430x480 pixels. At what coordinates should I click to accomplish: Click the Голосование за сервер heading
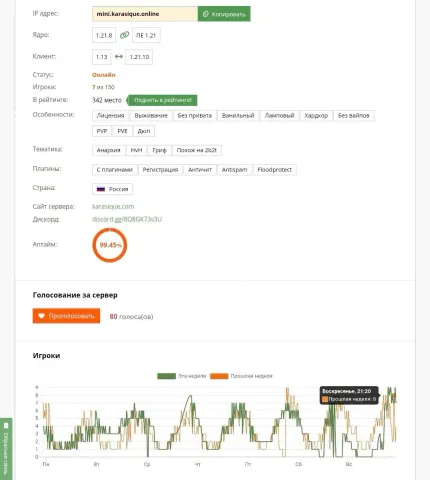(x=75, y=295)
